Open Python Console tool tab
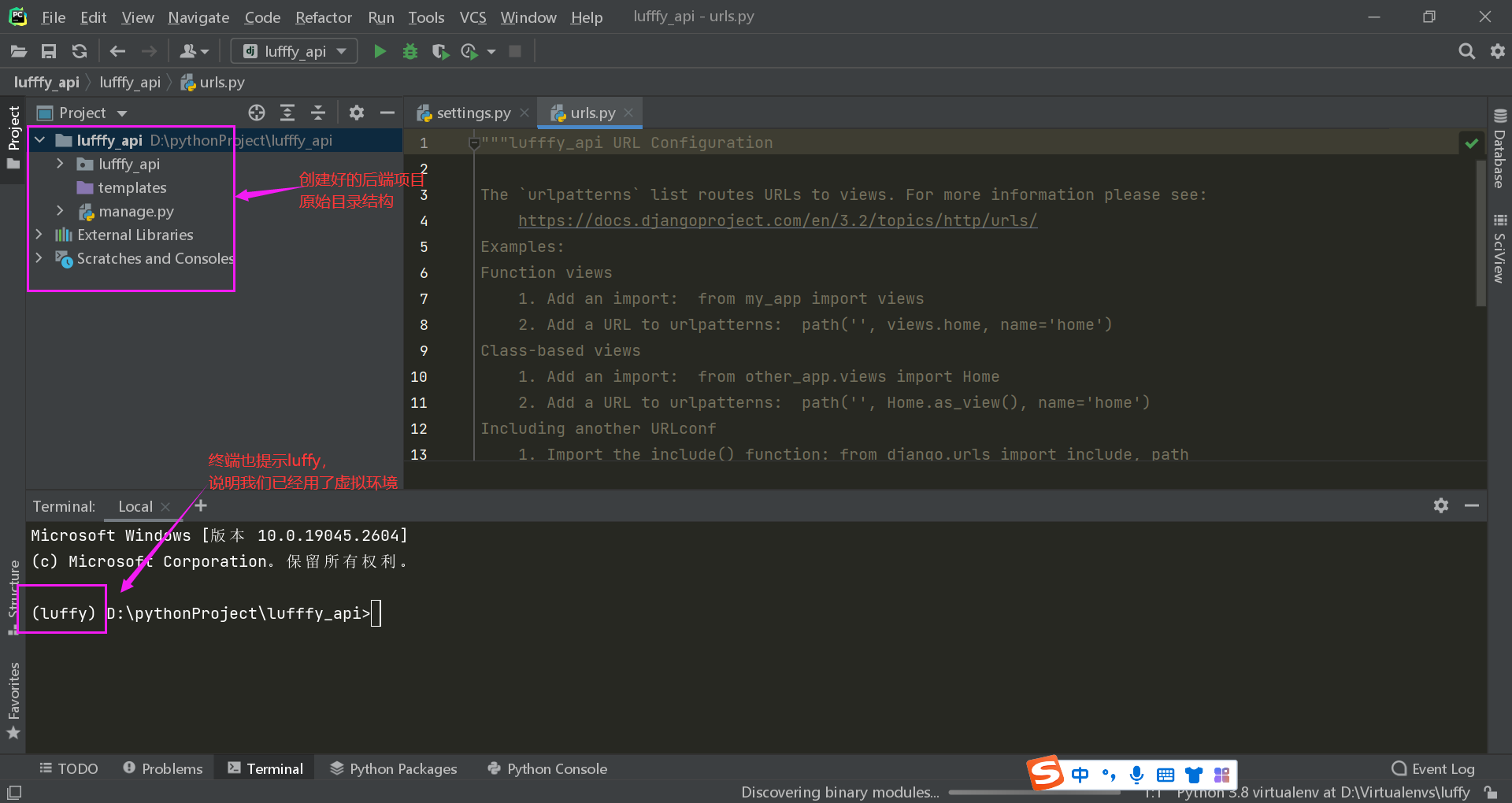The width and height of the screenshot is (1512, 803). pyautogui.click(x=548, y=768)
